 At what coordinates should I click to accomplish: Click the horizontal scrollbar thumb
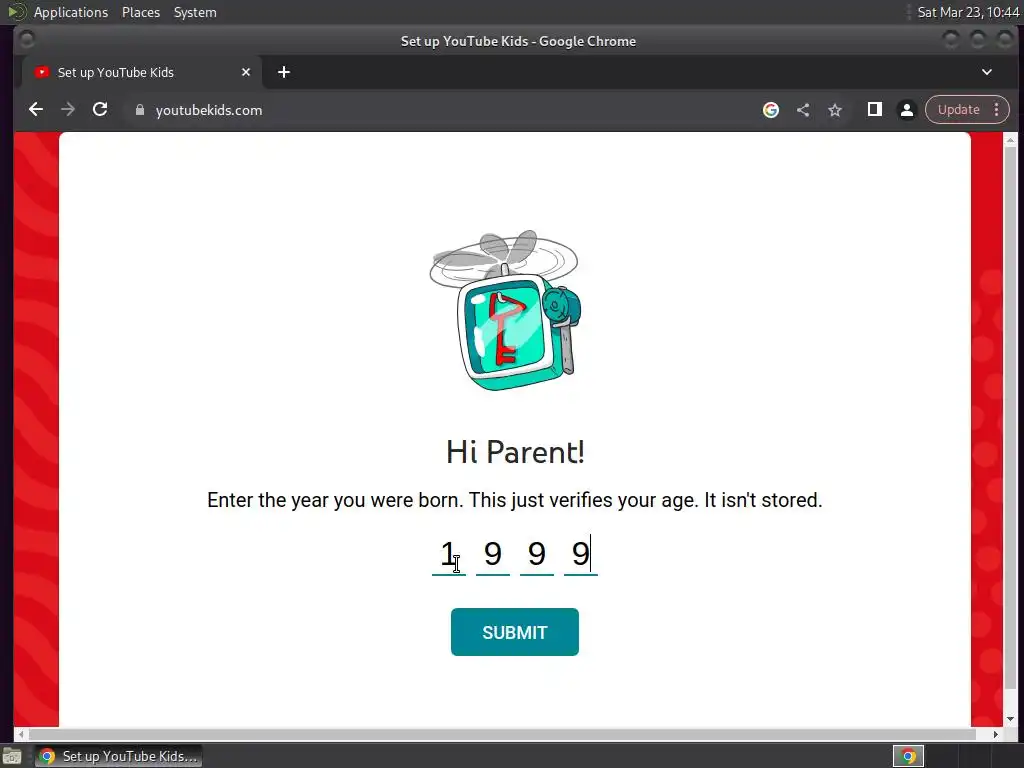point(502,734)
